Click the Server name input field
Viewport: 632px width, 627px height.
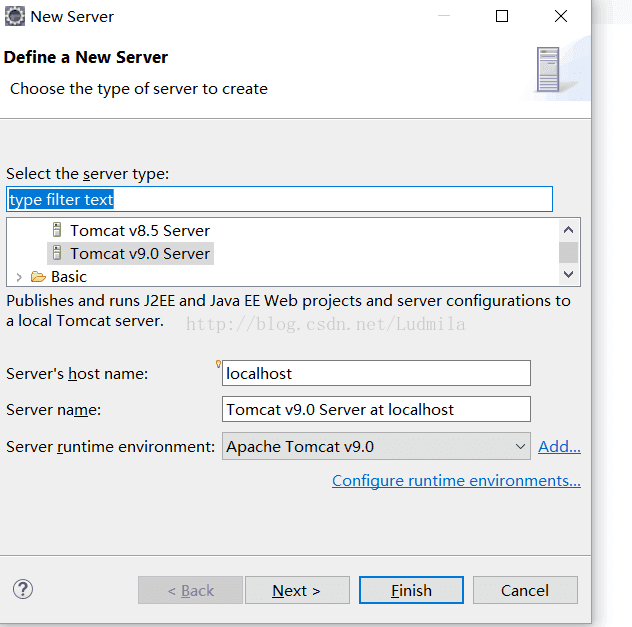[x=376, y=409]
